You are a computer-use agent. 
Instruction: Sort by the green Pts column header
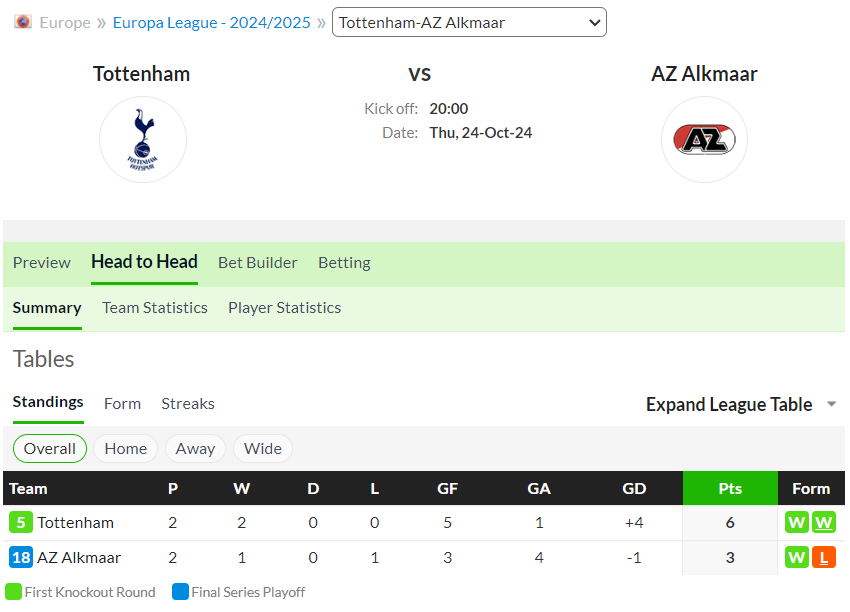[x=730, y=488]
